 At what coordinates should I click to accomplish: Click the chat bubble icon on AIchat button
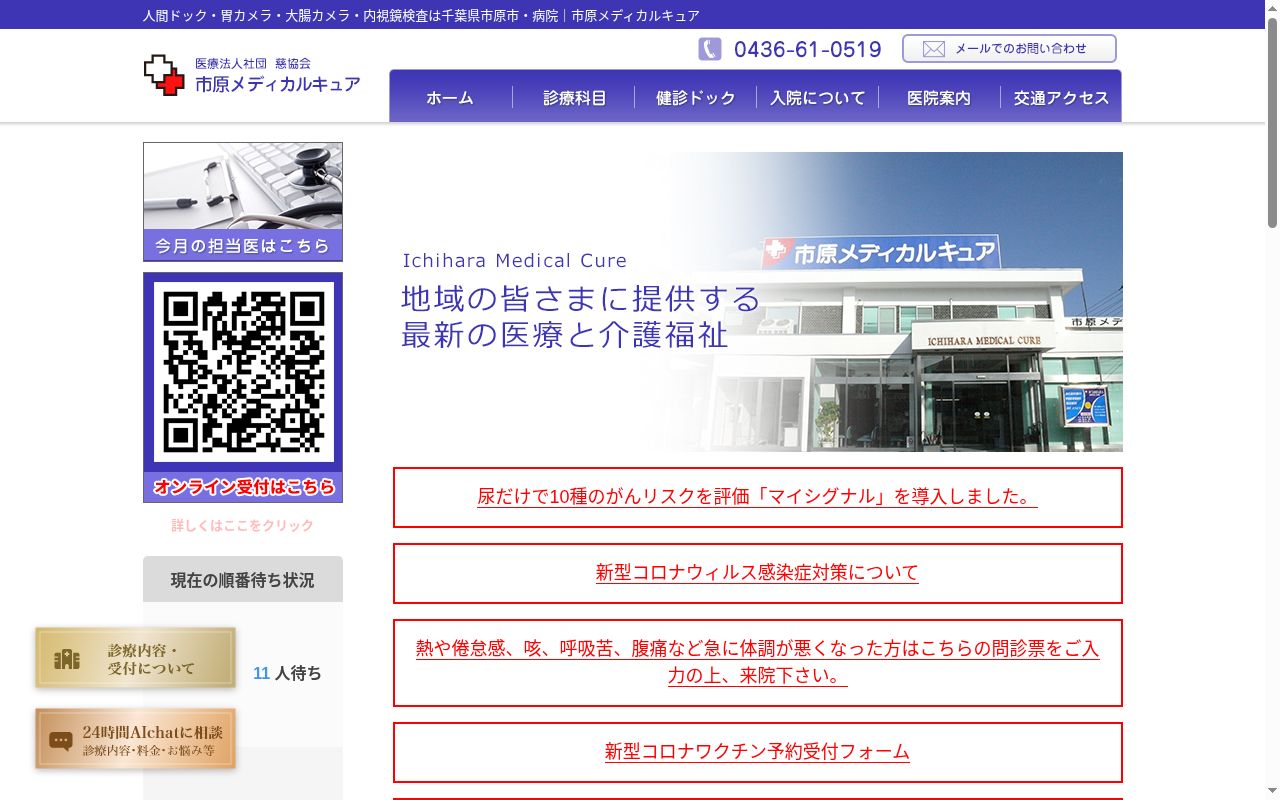point(61,741)
